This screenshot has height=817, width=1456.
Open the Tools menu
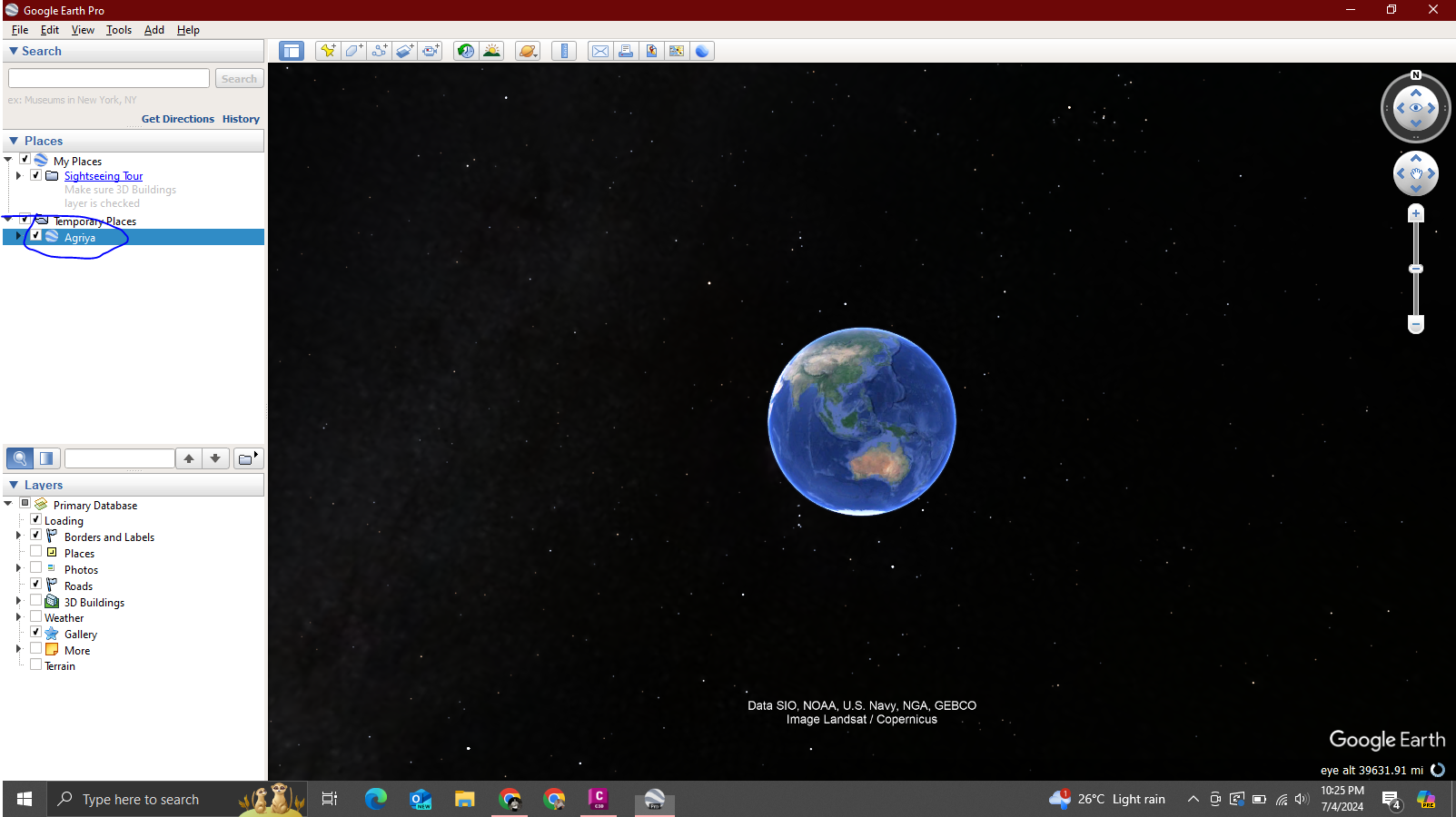[118, 30]
